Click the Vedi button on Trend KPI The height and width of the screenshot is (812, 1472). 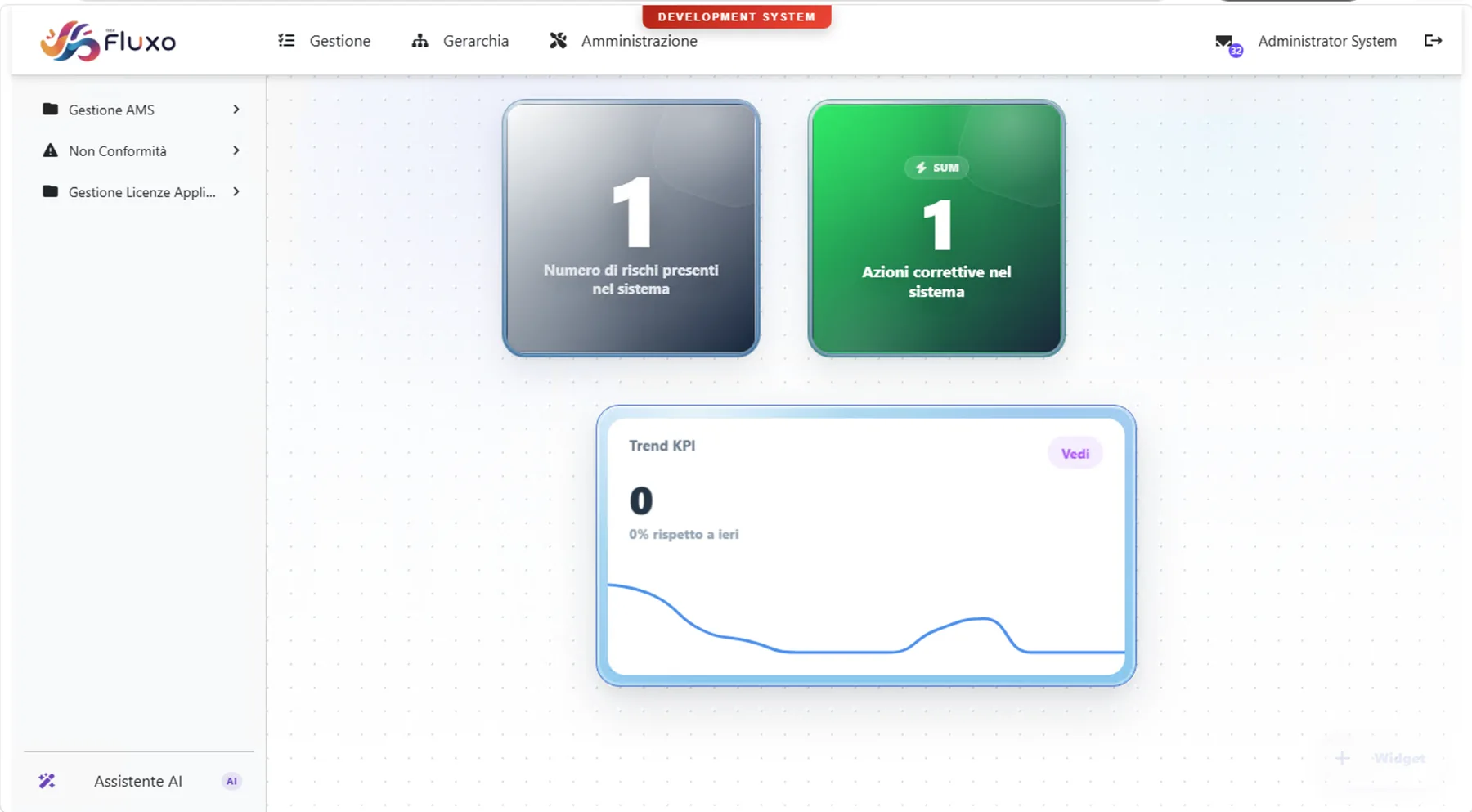click(x=1075, y=454)
